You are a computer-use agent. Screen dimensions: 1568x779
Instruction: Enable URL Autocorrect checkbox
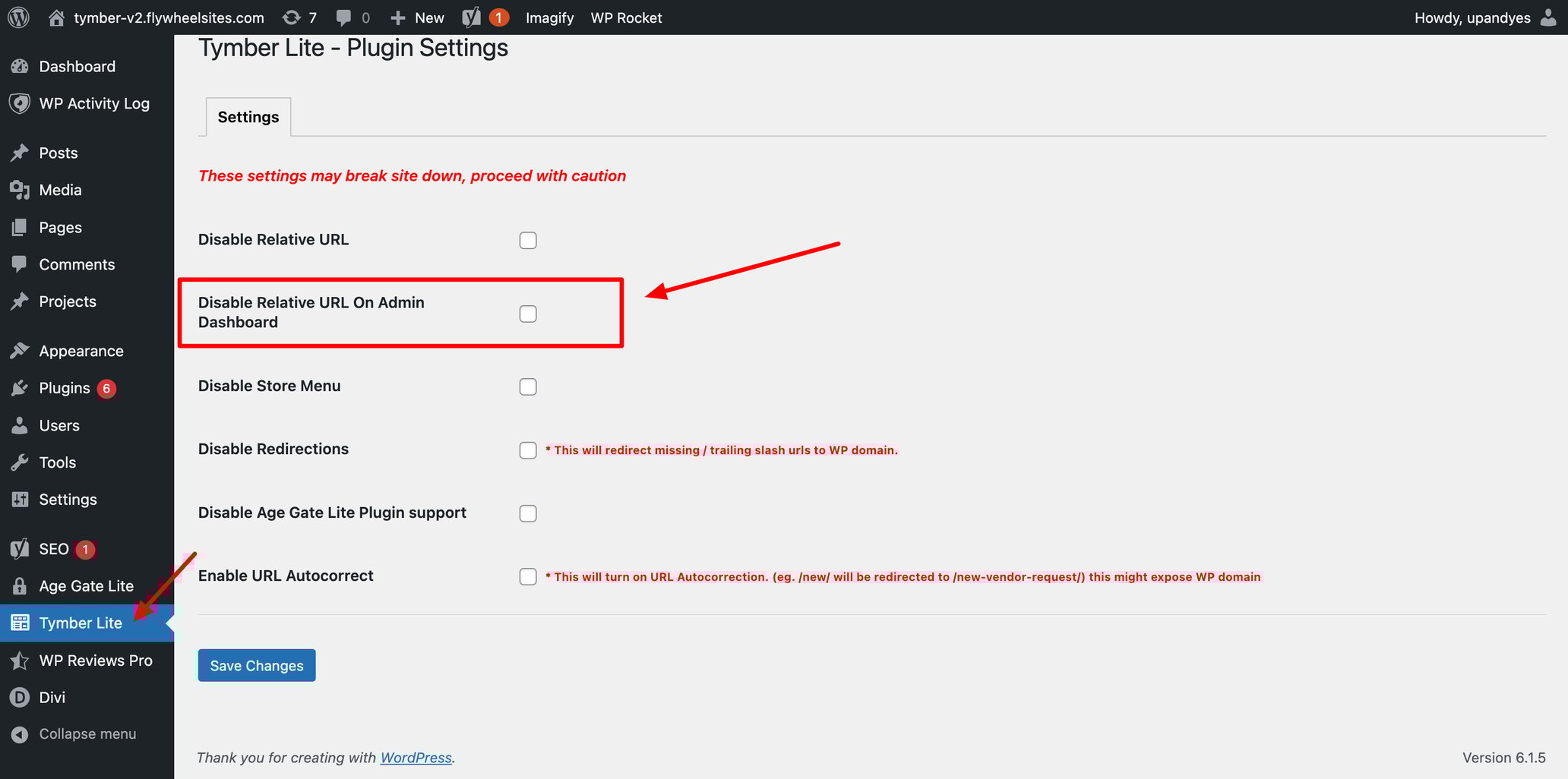(528, 576)
